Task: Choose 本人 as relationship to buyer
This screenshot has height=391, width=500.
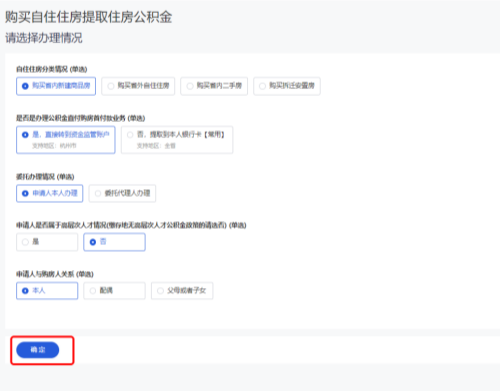Action: pos(47,291)
